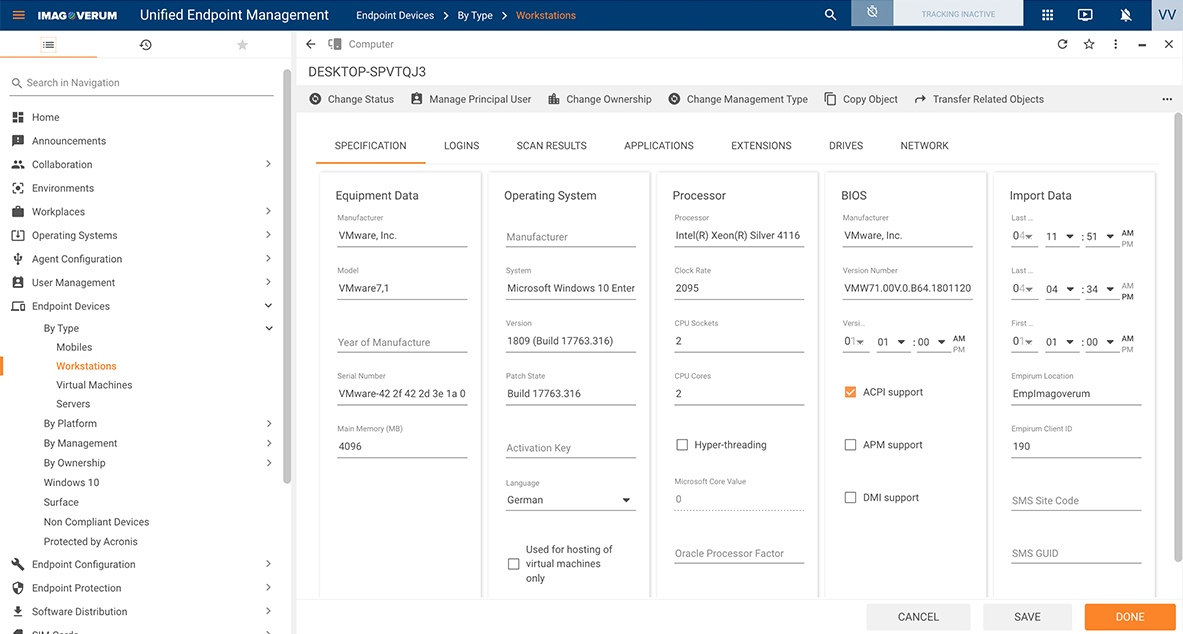Collapse the Endpoint Devices section
This screenshot has width=1183, height=634.
(268, 306)
